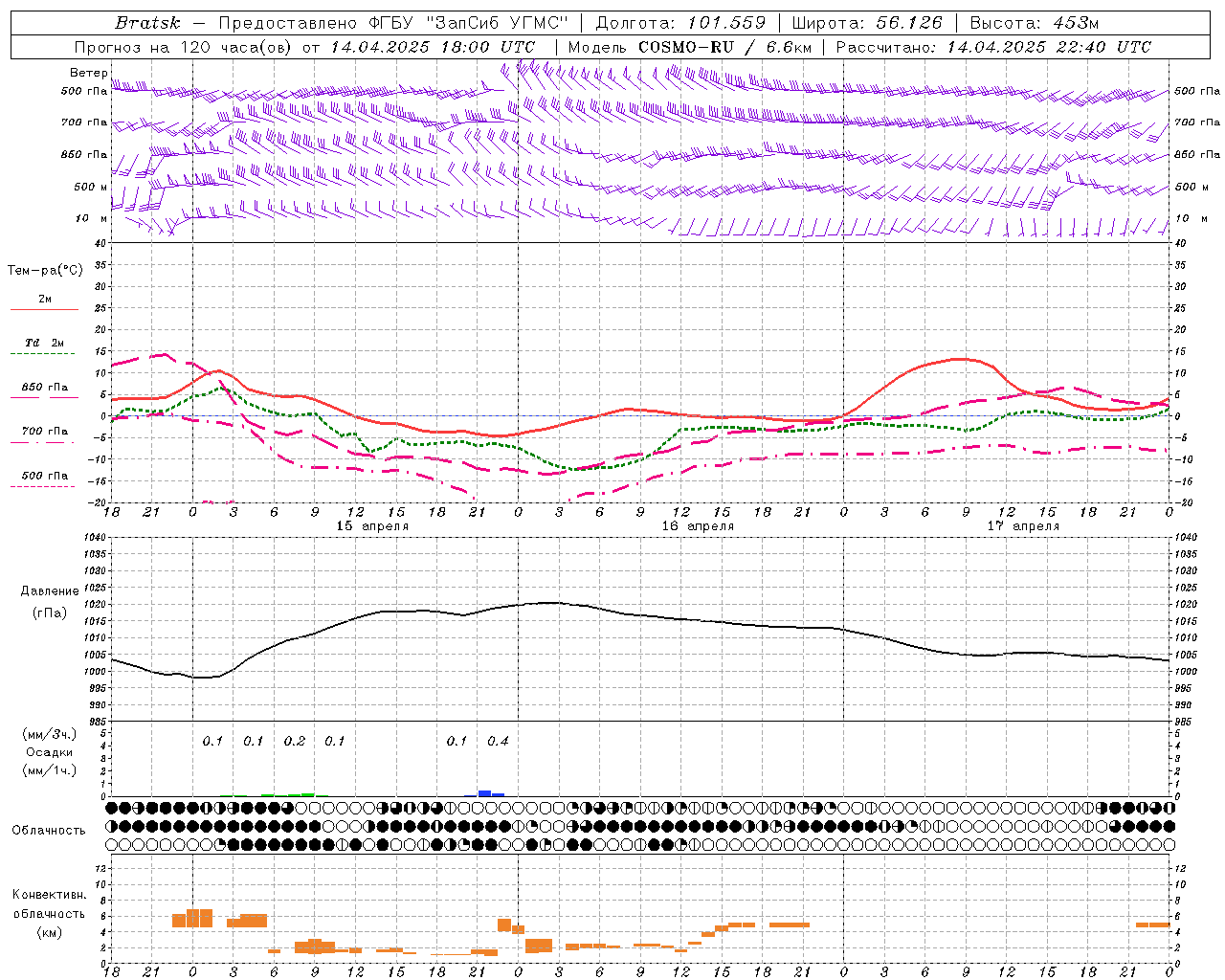Click the Долгота: 101.559 value

[680, 23]
